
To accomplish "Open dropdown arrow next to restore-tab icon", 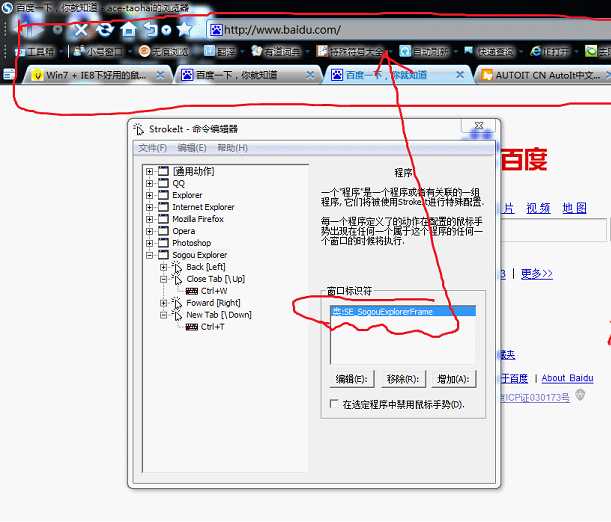I will [166, 30].
